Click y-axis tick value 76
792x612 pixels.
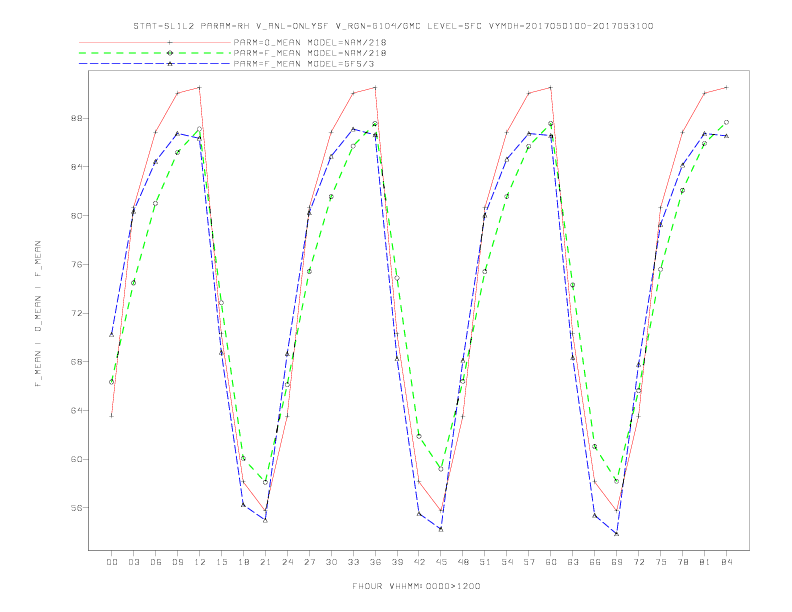click(x=76, y=265)
